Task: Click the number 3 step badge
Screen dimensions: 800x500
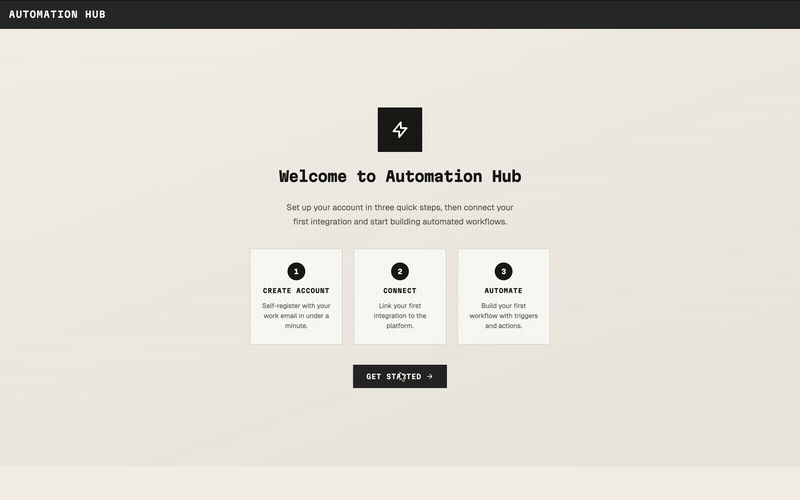Action: (x=504, y=271)
